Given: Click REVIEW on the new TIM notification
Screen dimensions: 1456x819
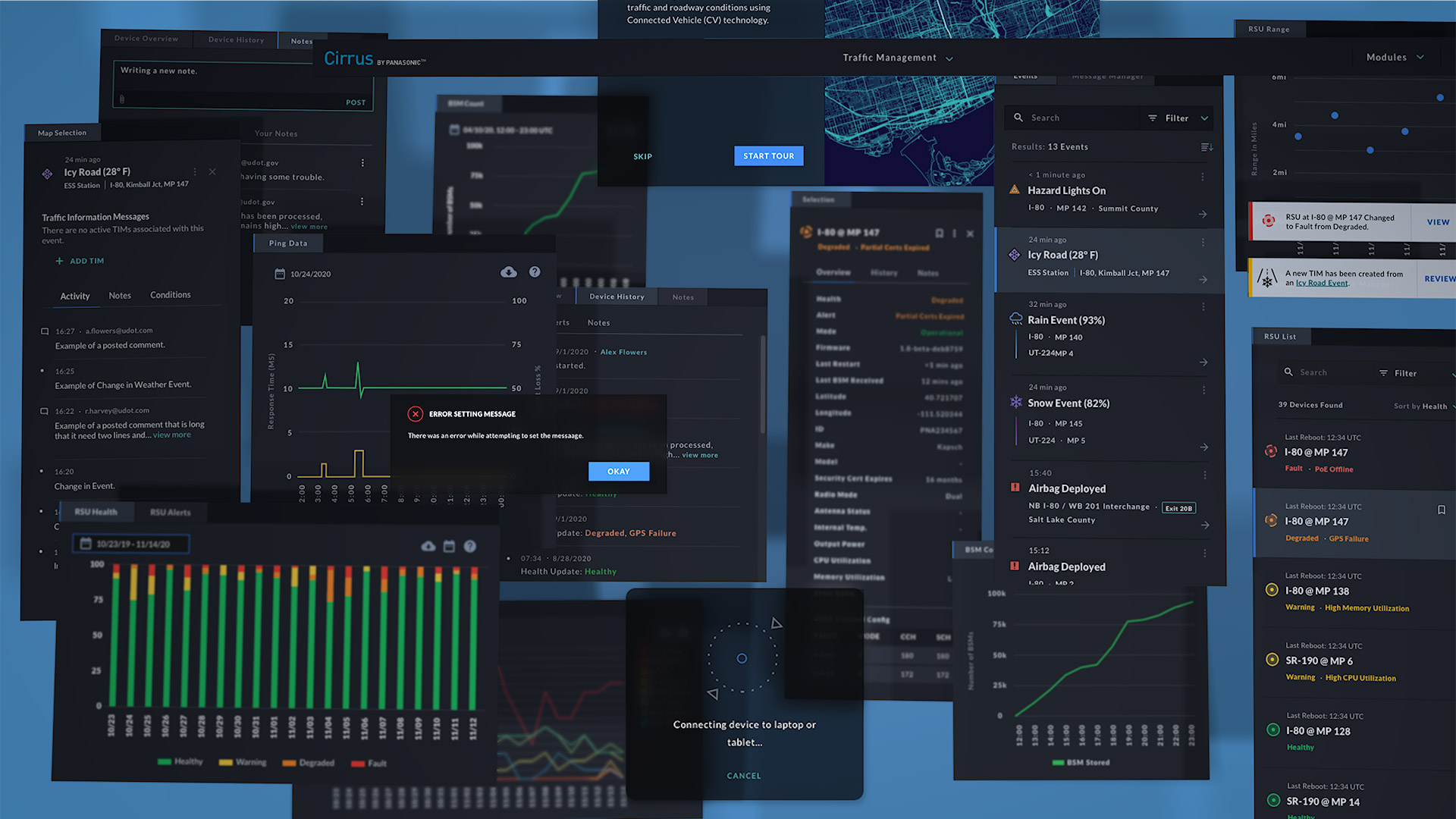Looking at the screenshot, I should pyautogui.click(x=1440, y=278).
